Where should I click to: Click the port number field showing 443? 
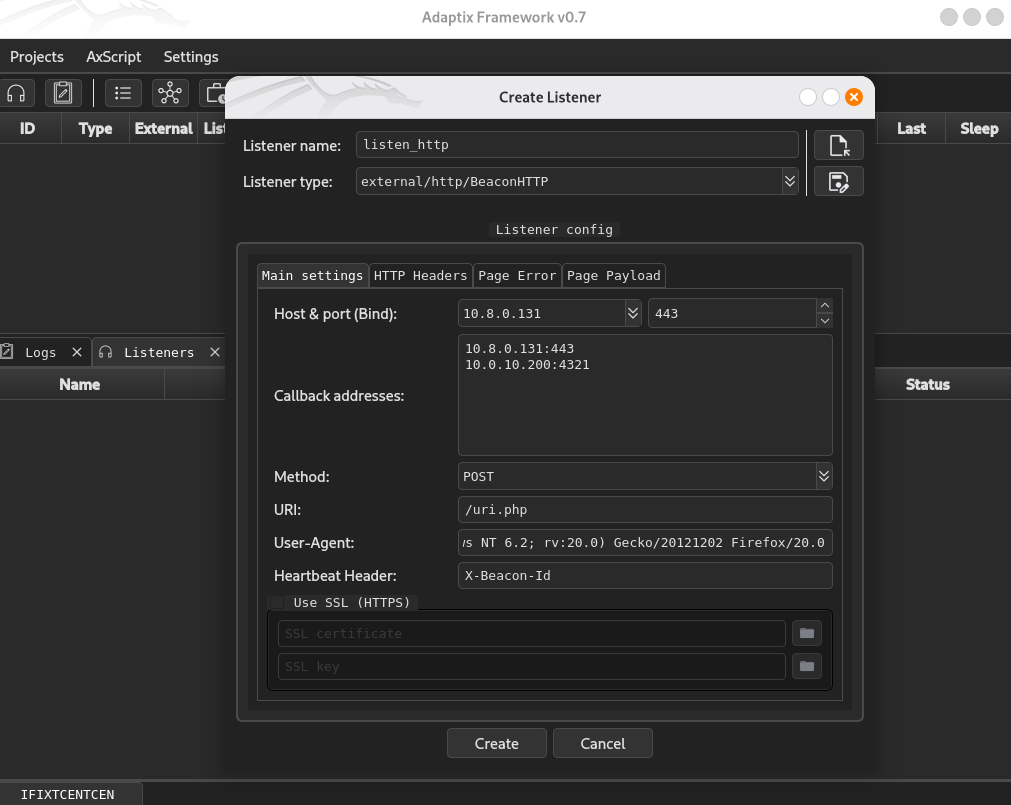coord(732,313)
